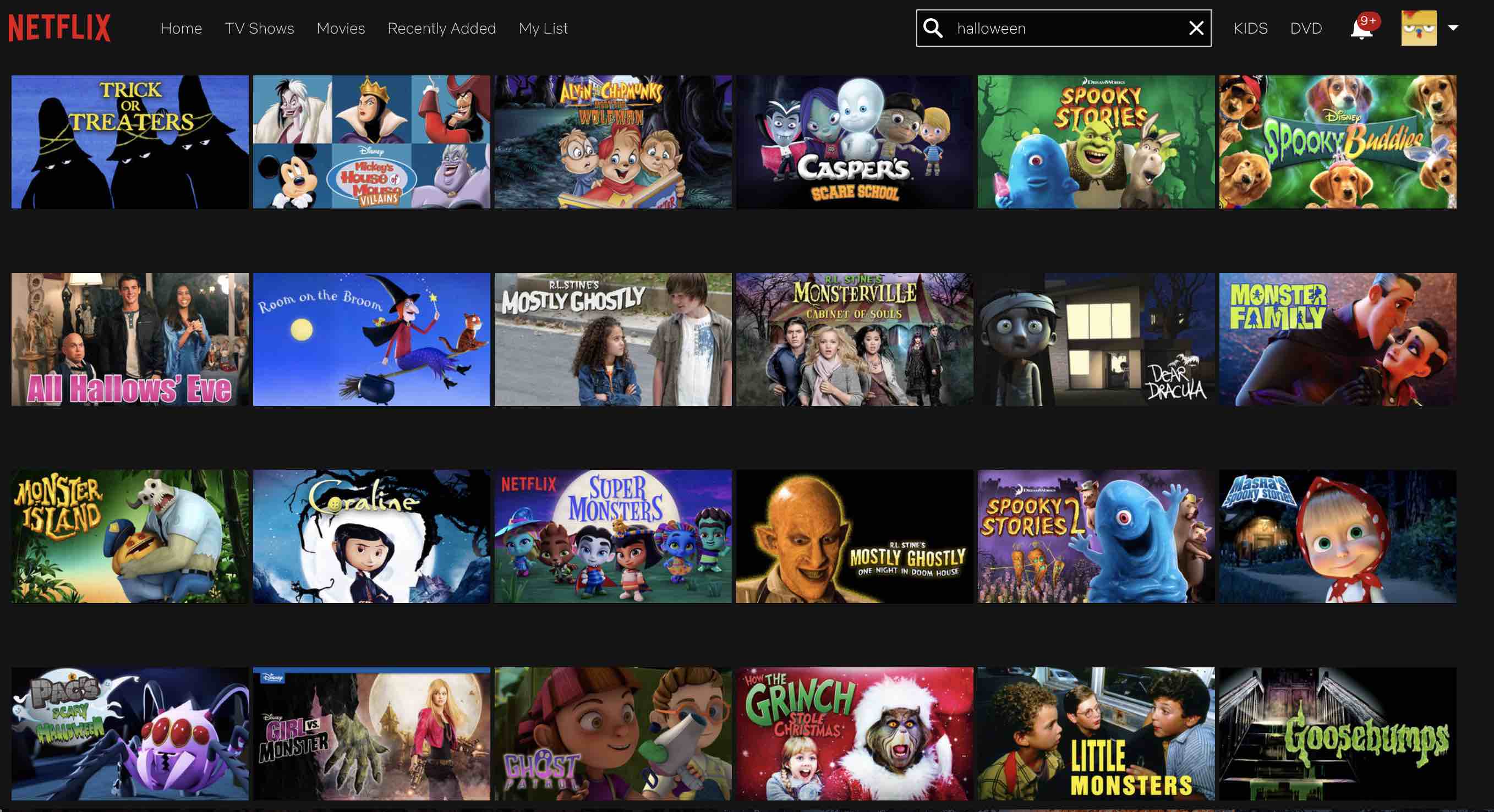Clear the halloween search text
1494x812 pixels.
click(1196, 28)
